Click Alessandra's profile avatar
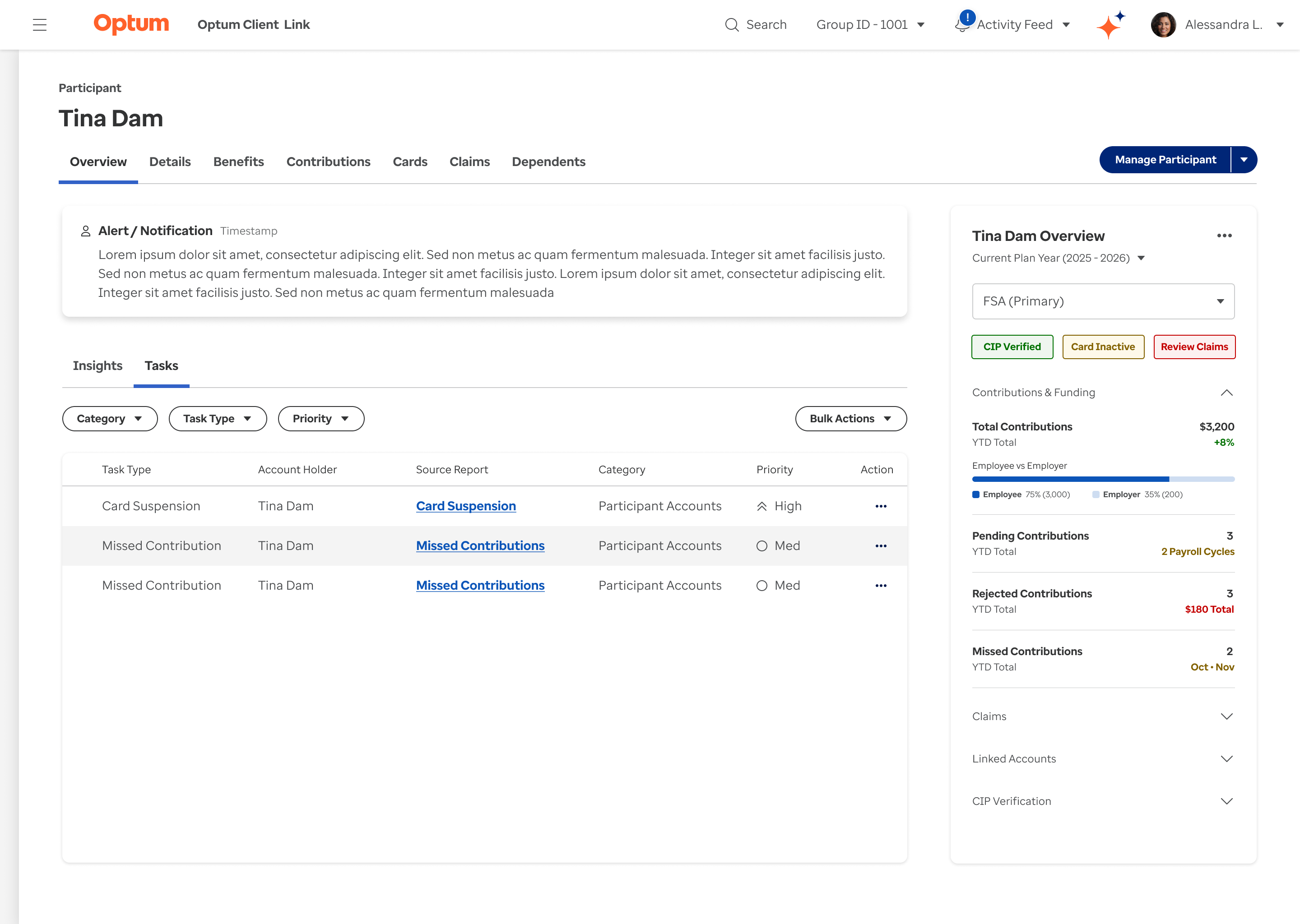This screenshot has height=924, width=1300. tap(1163, 24)
